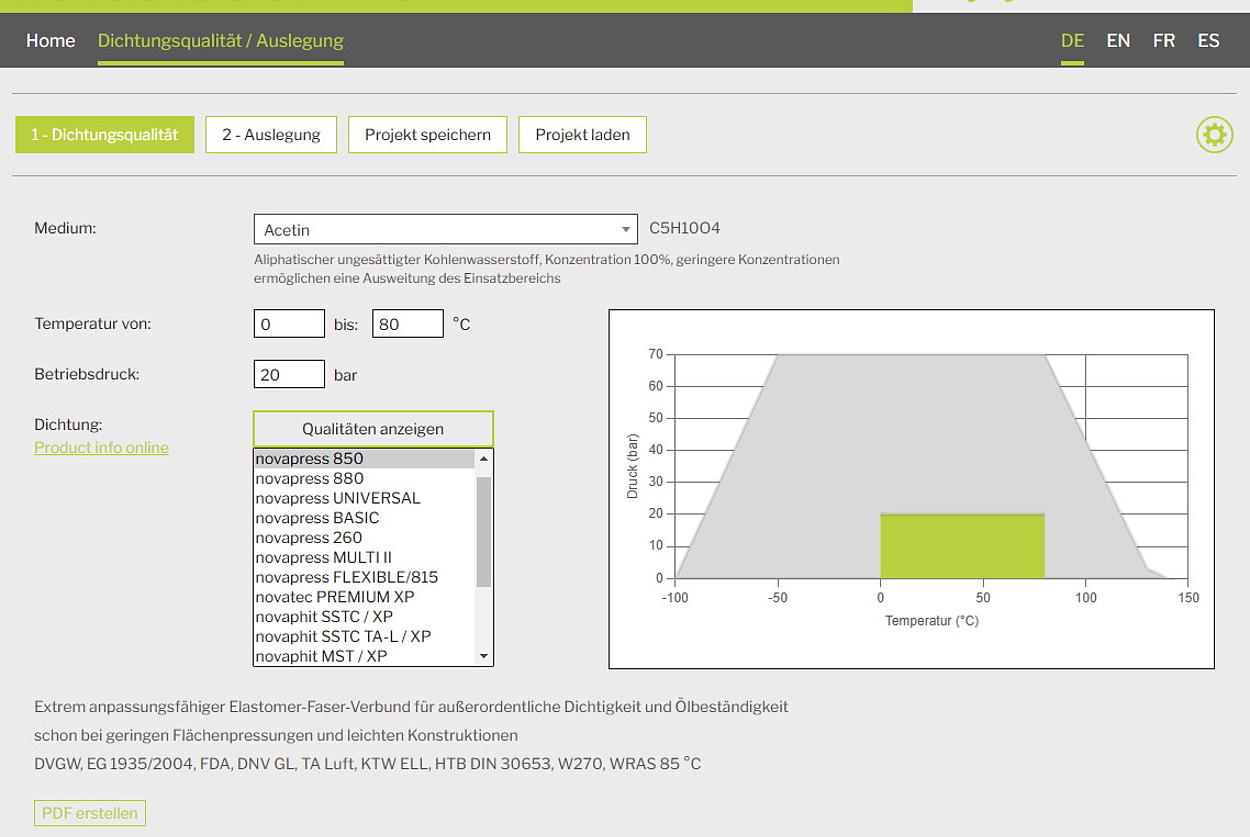This screenshot has width=1250, height=837.
Task: Open the Product info online link
Action: 102,448
